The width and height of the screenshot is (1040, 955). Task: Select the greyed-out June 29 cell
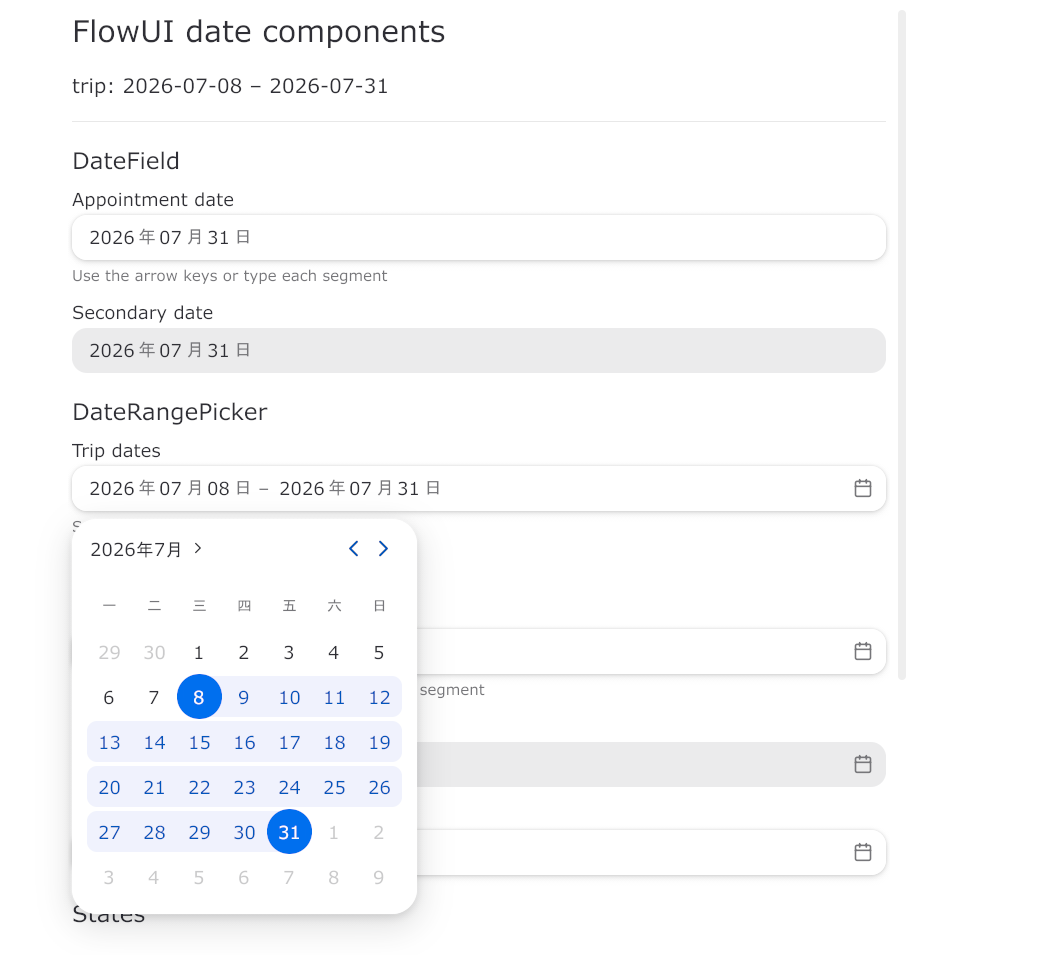109,653
